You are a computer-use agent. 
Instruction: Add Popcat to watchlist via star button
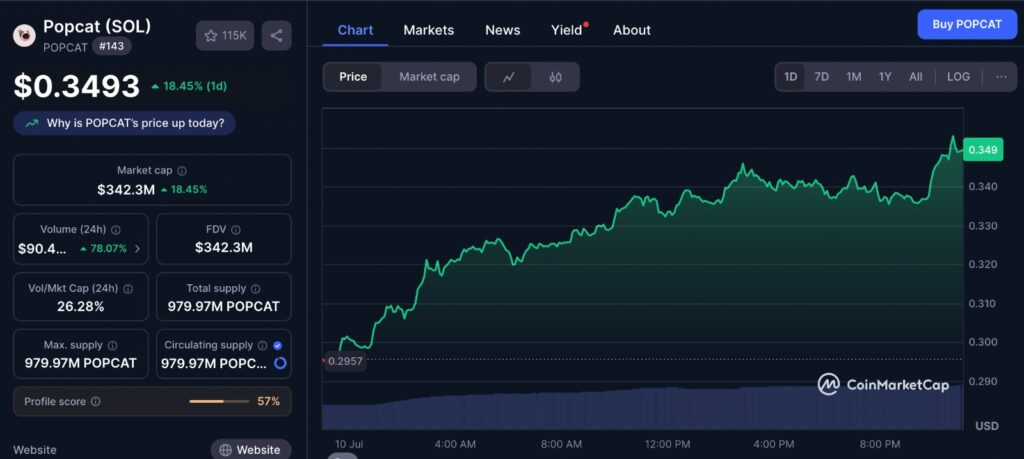pos(225,35)
